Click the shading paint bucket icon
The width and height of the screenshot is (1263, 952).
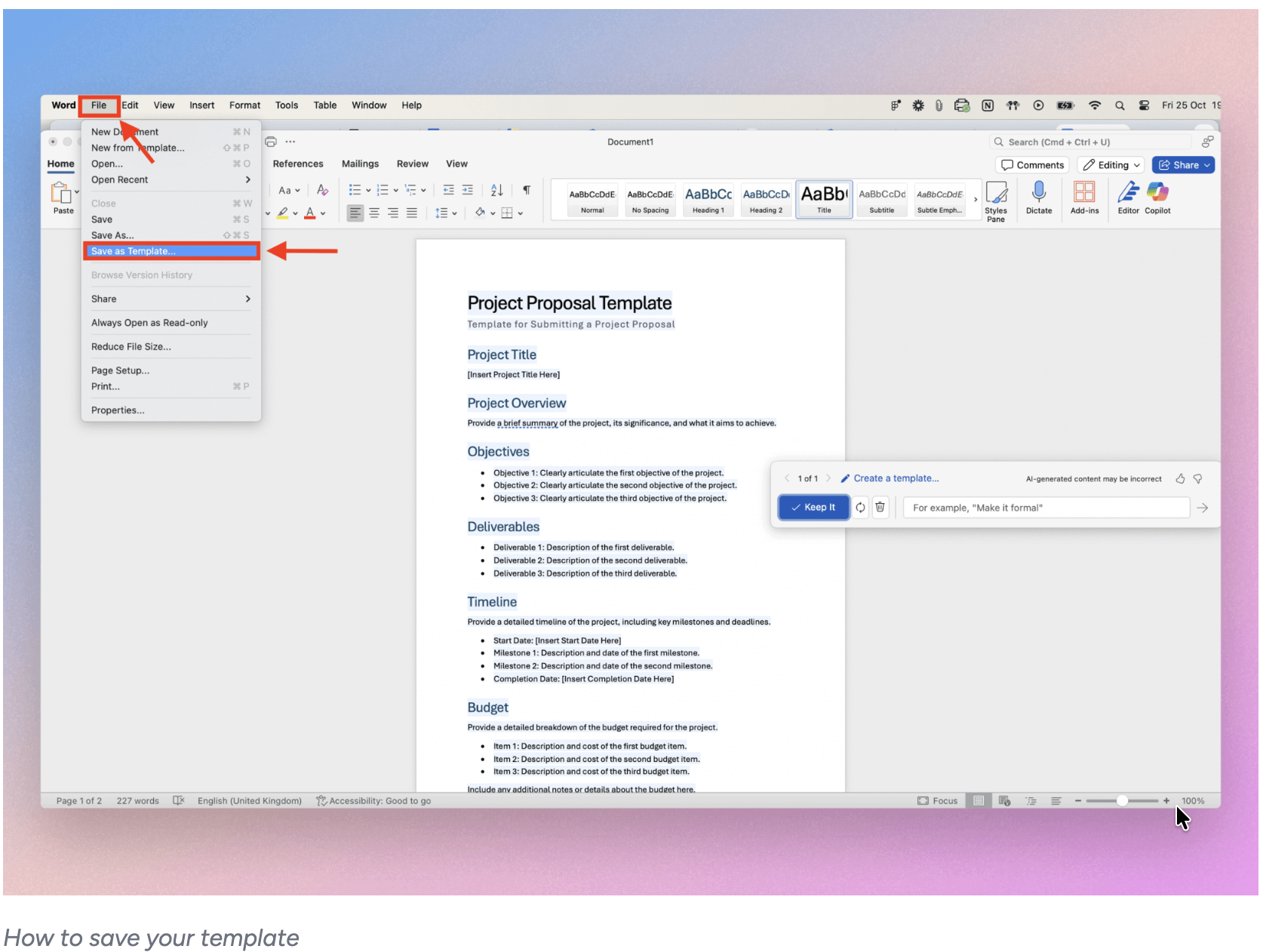pyautogui.click(x=481, y=213)
